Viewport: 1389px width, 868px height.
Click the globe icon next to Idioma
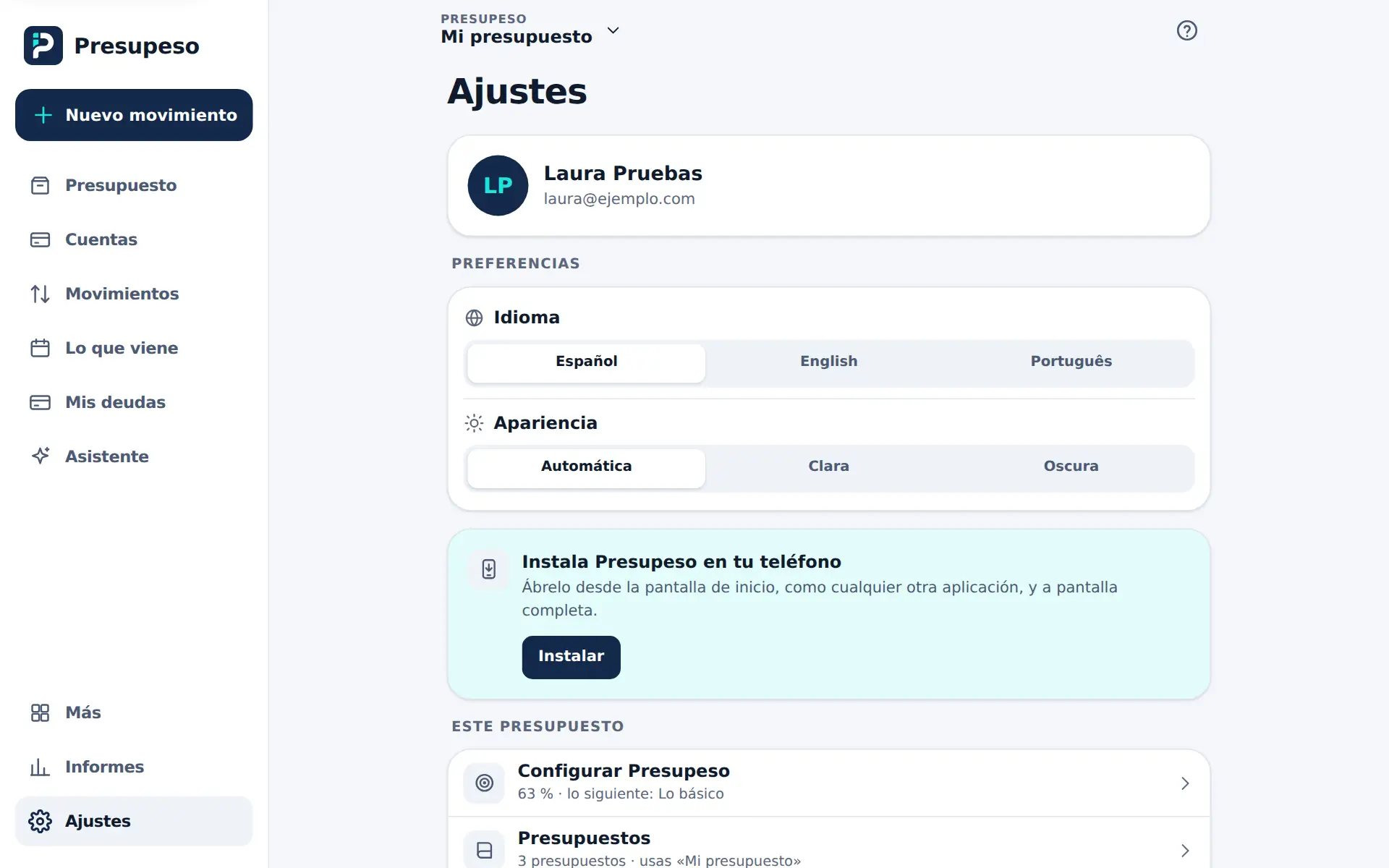point(474,318)
